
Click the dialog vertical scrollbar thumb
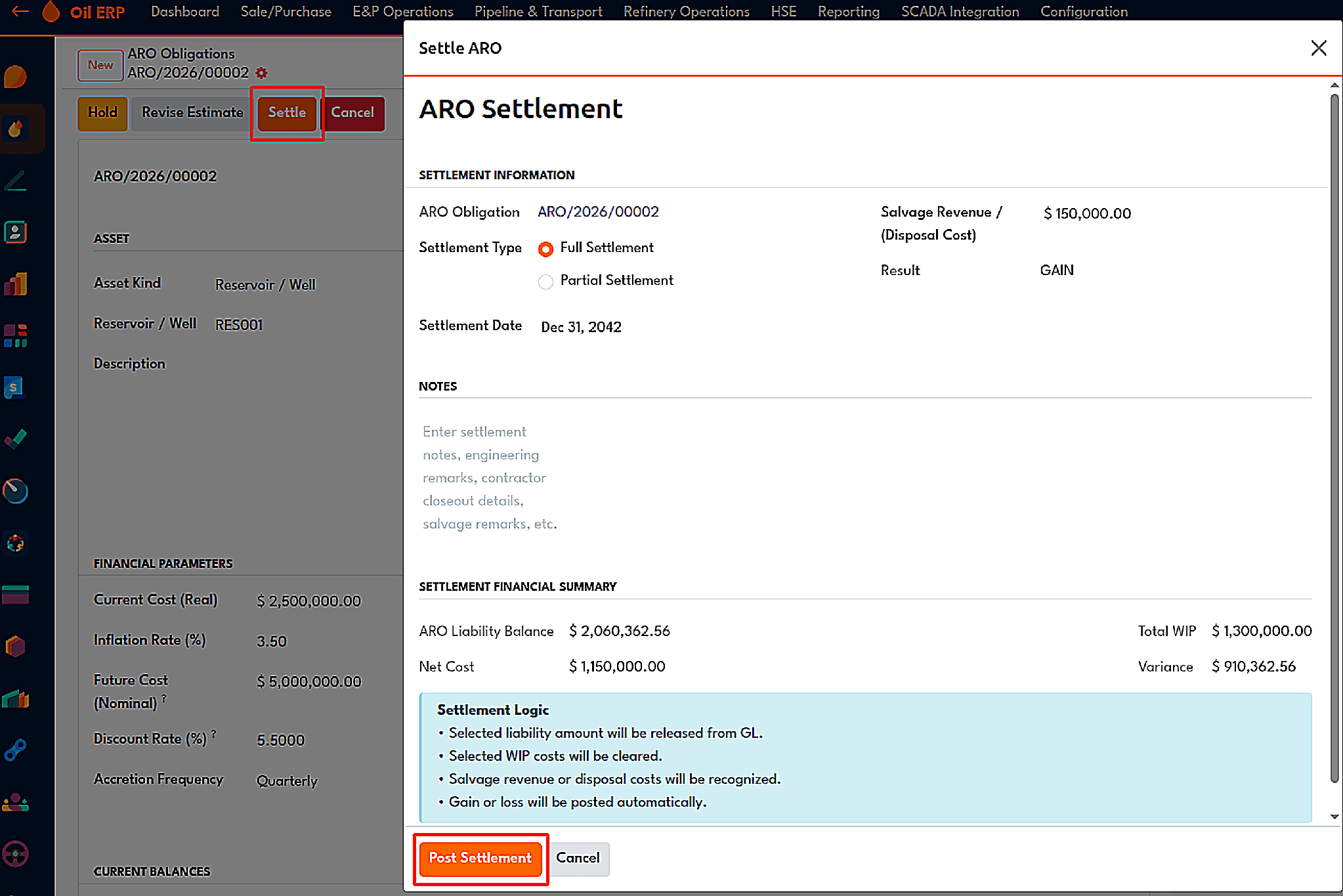[x=1334, y=438]
